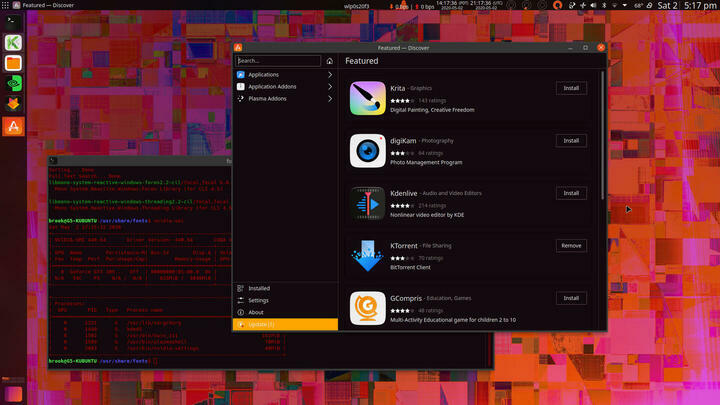
Task: Expand the Plasma Addons chevron
Action: 330,98
